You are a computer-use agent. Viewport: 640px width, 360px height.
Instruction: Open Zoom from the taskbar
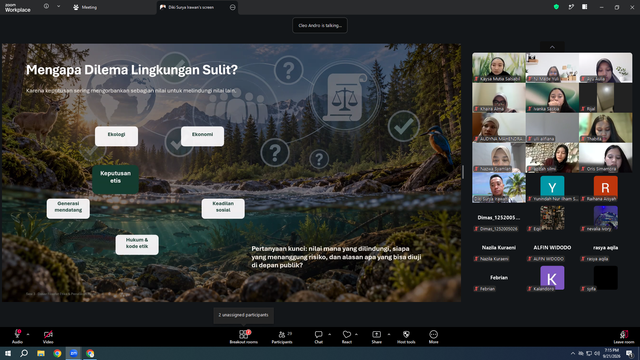click(74, 353)
